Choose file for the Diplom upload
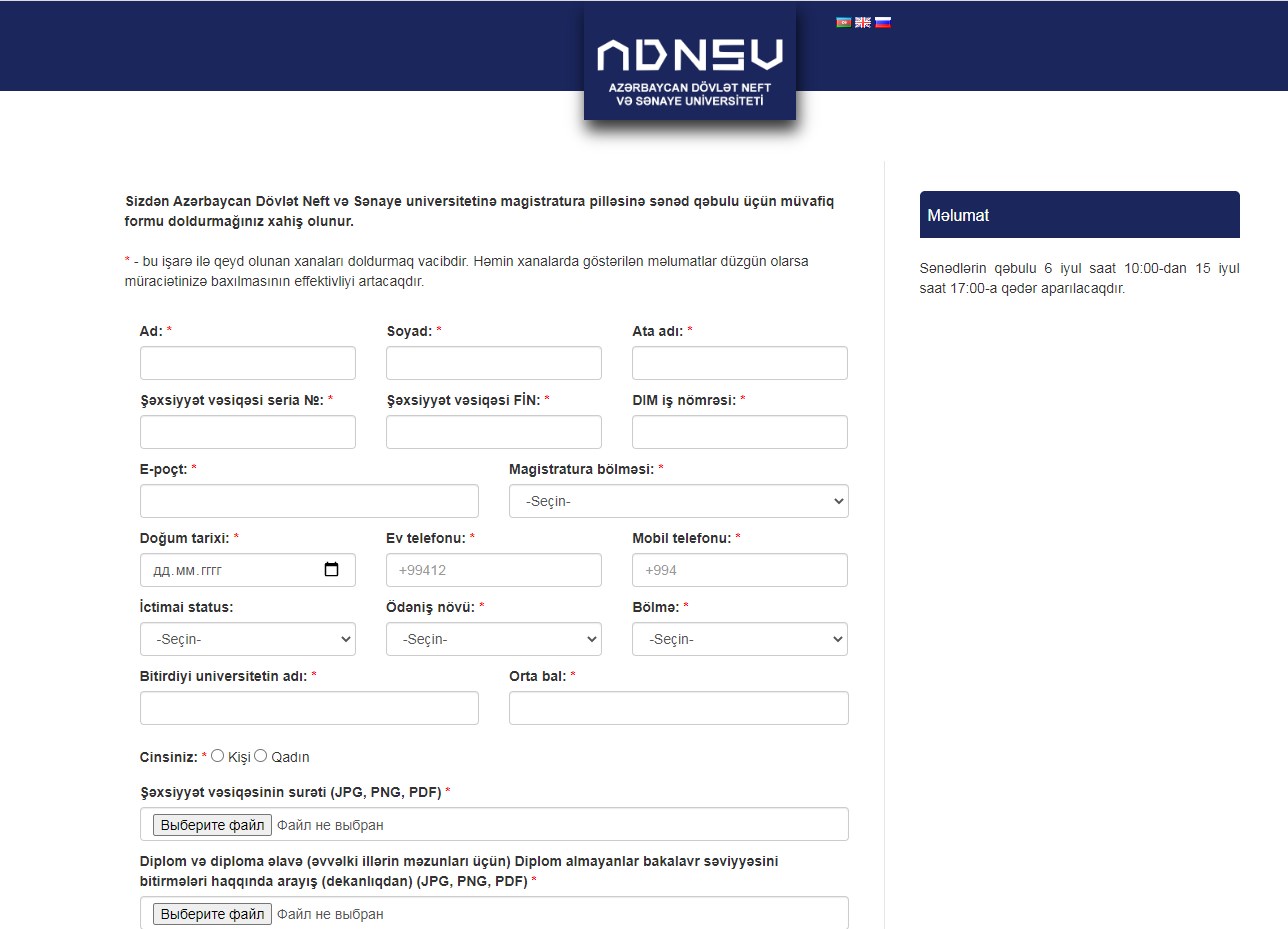Viewport: 1288px width, 929px height. click(212, 914)
